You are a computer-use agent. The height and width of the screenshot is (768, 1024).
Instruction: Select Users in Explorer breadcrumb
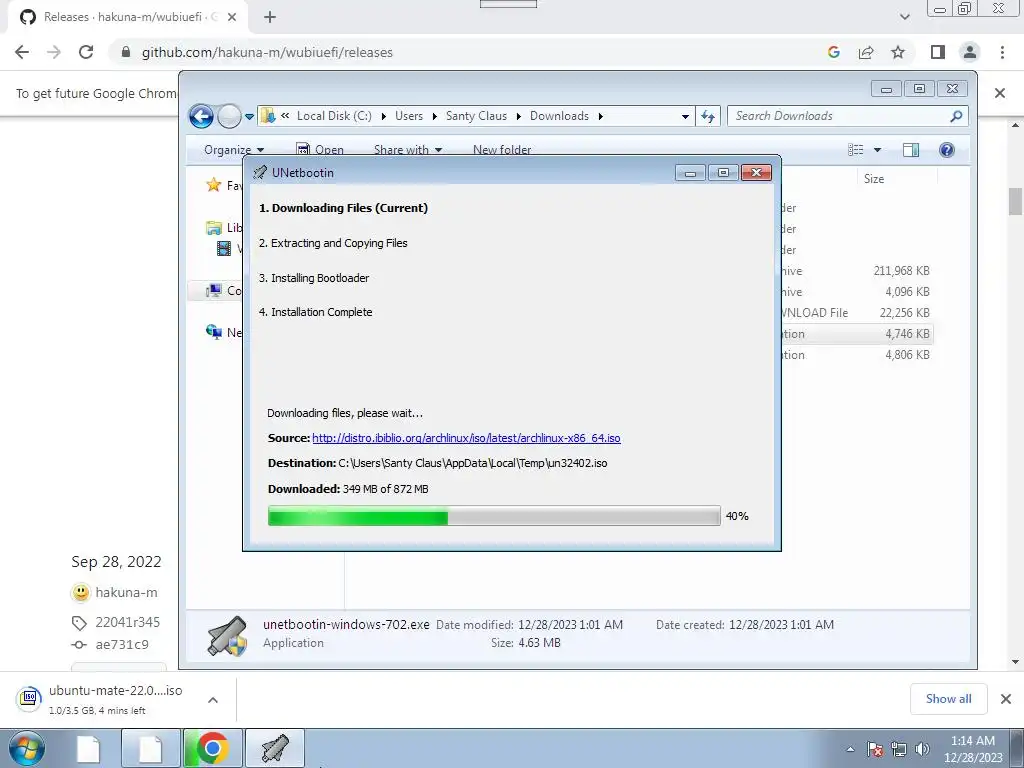pos(409,116)
